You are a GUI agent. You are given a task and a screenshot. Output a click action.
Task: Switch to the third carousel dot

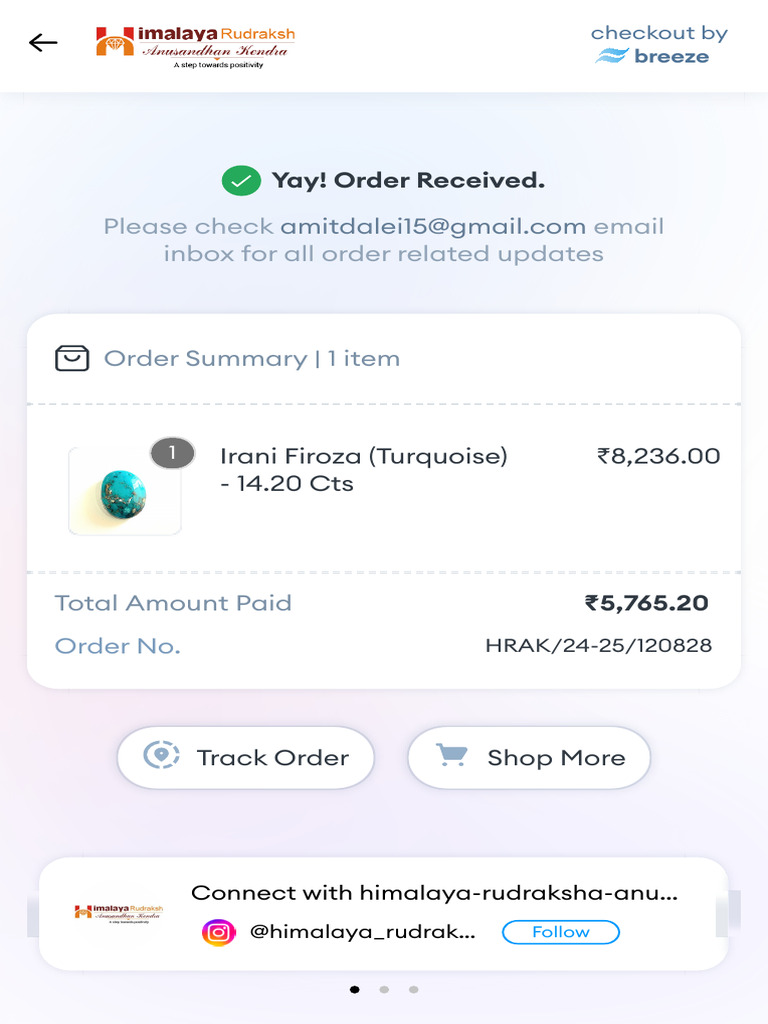point(413,990)
